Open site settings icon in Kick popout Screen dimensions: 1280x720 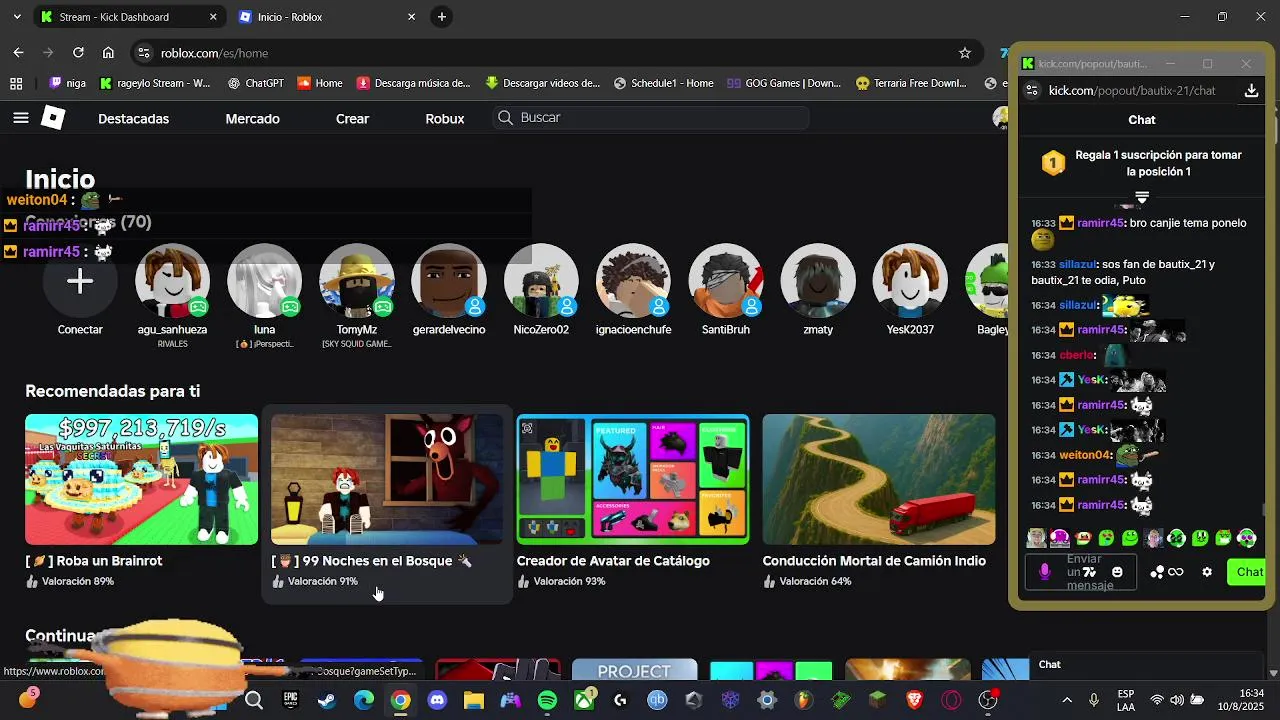click(1033, 91)
